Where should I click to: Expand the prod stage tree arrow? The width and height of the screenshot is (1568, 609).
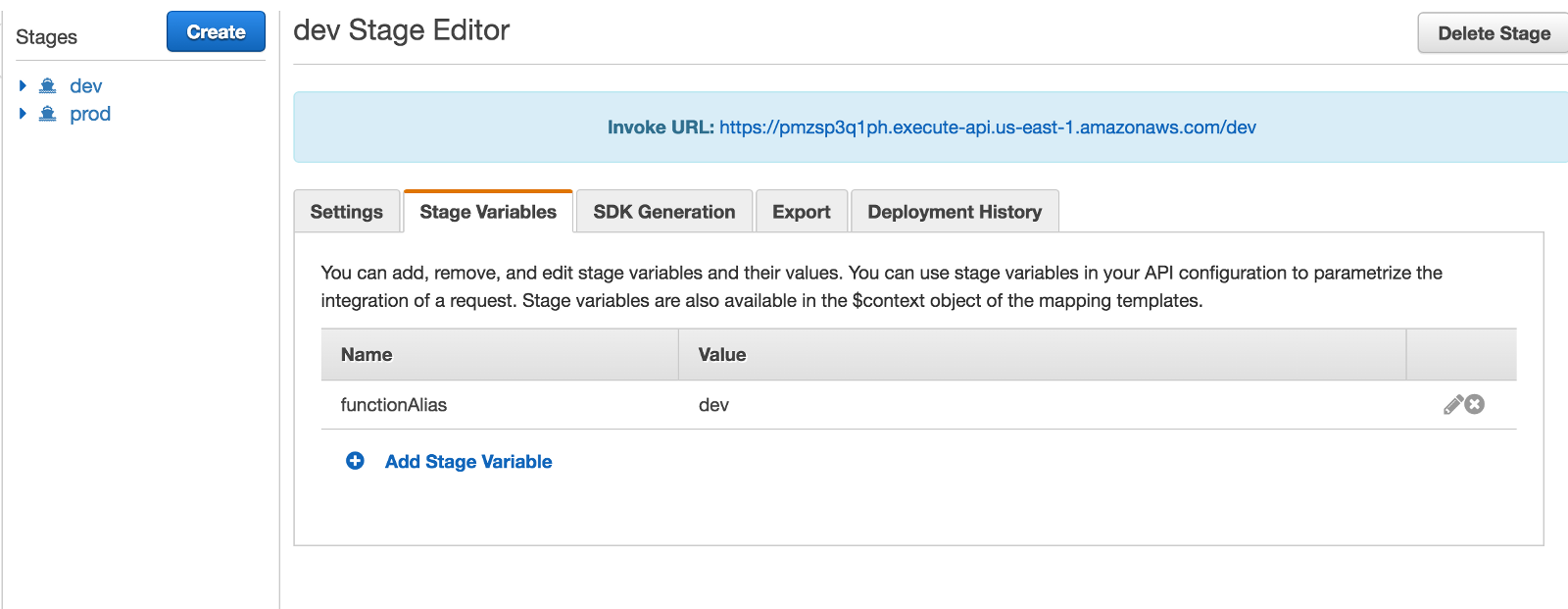pos(23,114)
